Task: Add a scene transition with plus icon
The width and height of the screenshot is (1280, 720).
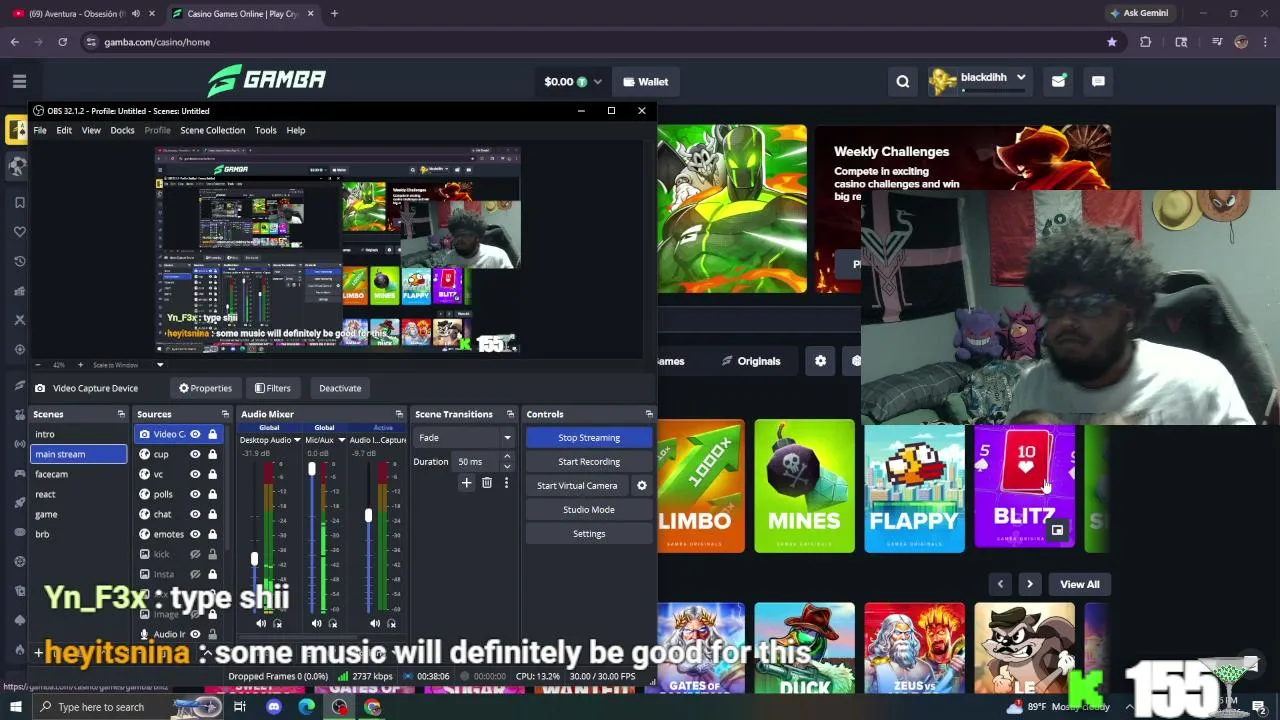Action: 466,483
